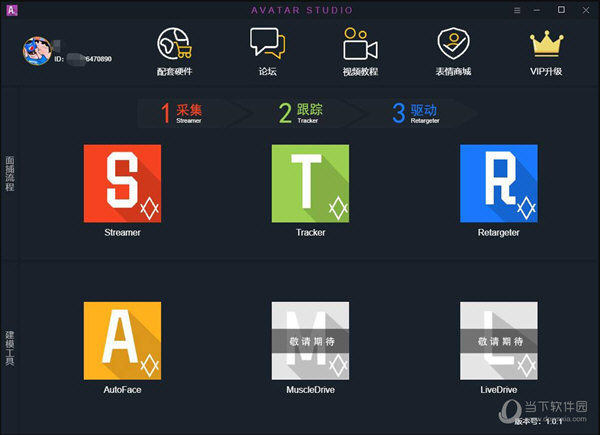Select step 2 跟踪 Tracker
The image size is (600, 435).
click(301, 113)
